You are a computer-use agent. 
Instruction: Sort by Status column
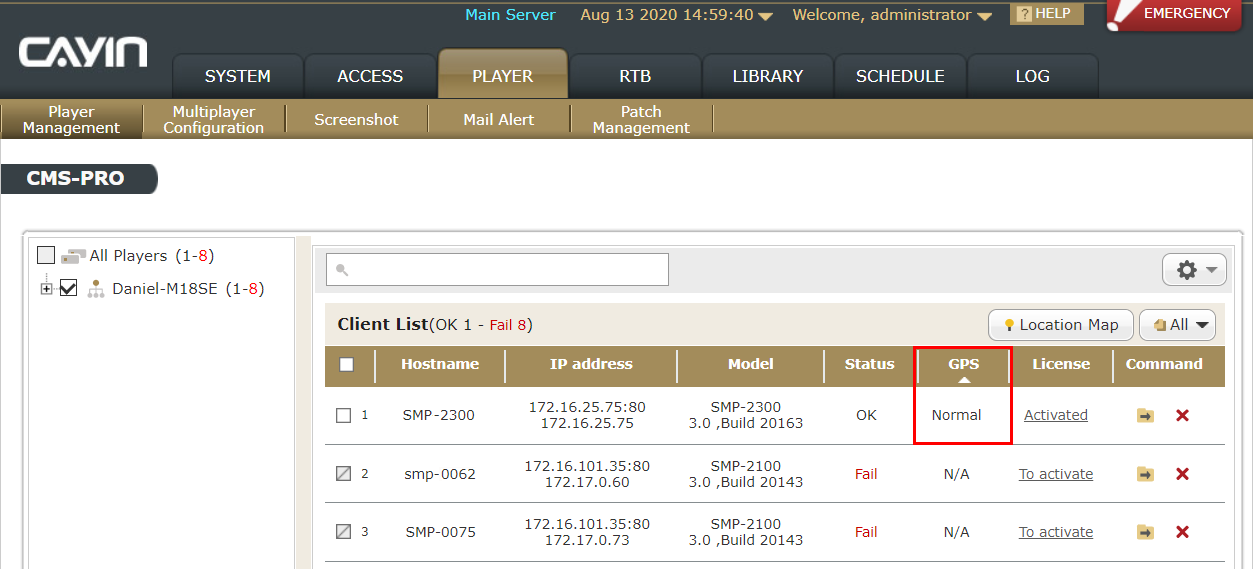pyautogui.click(x=869, y=364)
